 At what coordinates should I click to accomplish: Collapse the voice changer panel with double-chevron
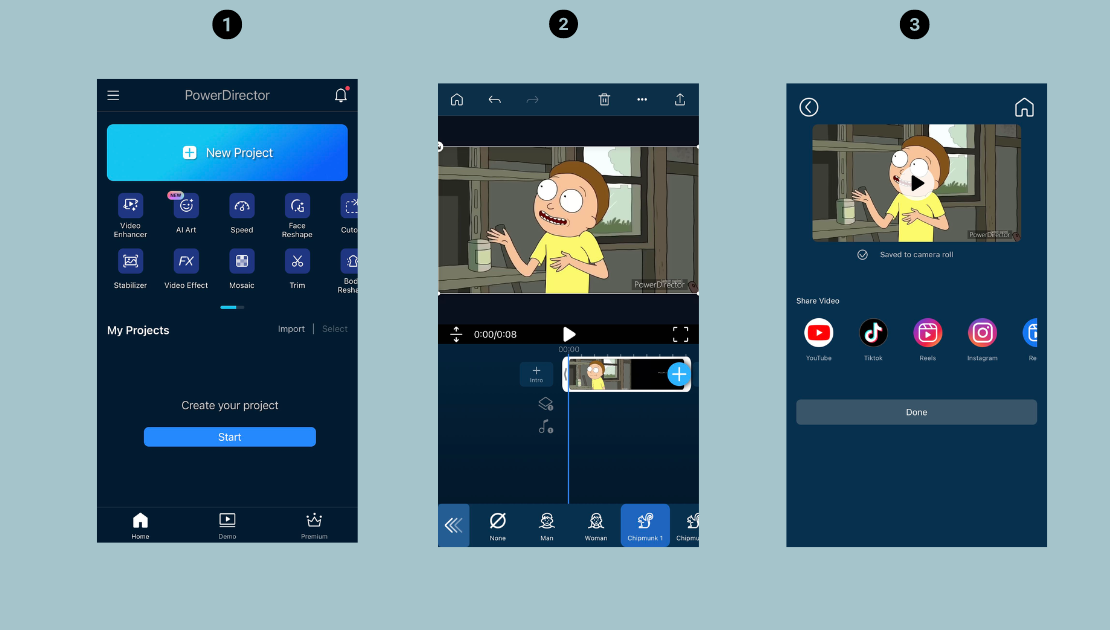tap(454, 525)
